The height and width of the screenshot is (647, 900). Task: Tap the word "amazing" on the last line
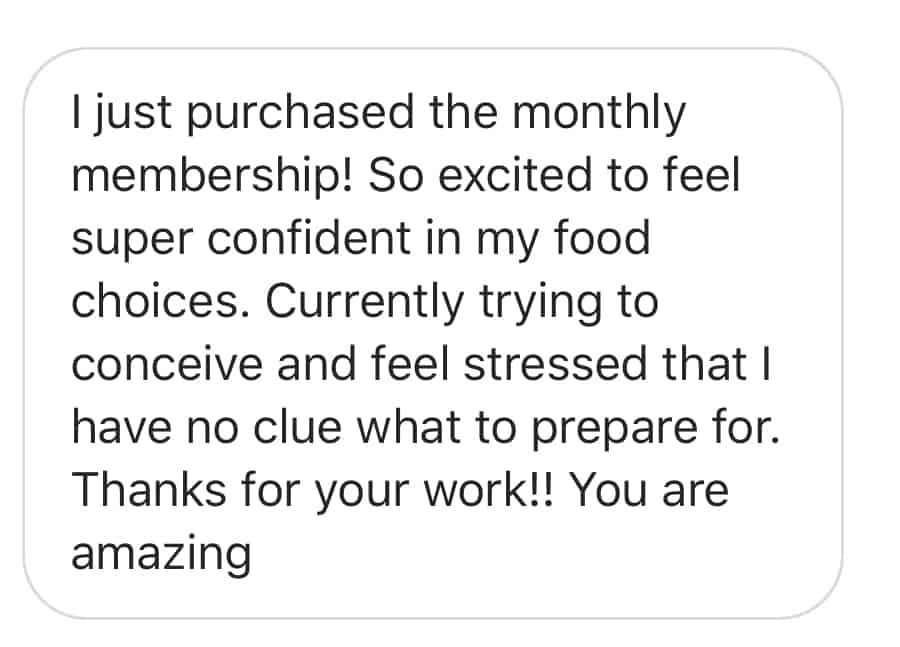tap(161, 555)
